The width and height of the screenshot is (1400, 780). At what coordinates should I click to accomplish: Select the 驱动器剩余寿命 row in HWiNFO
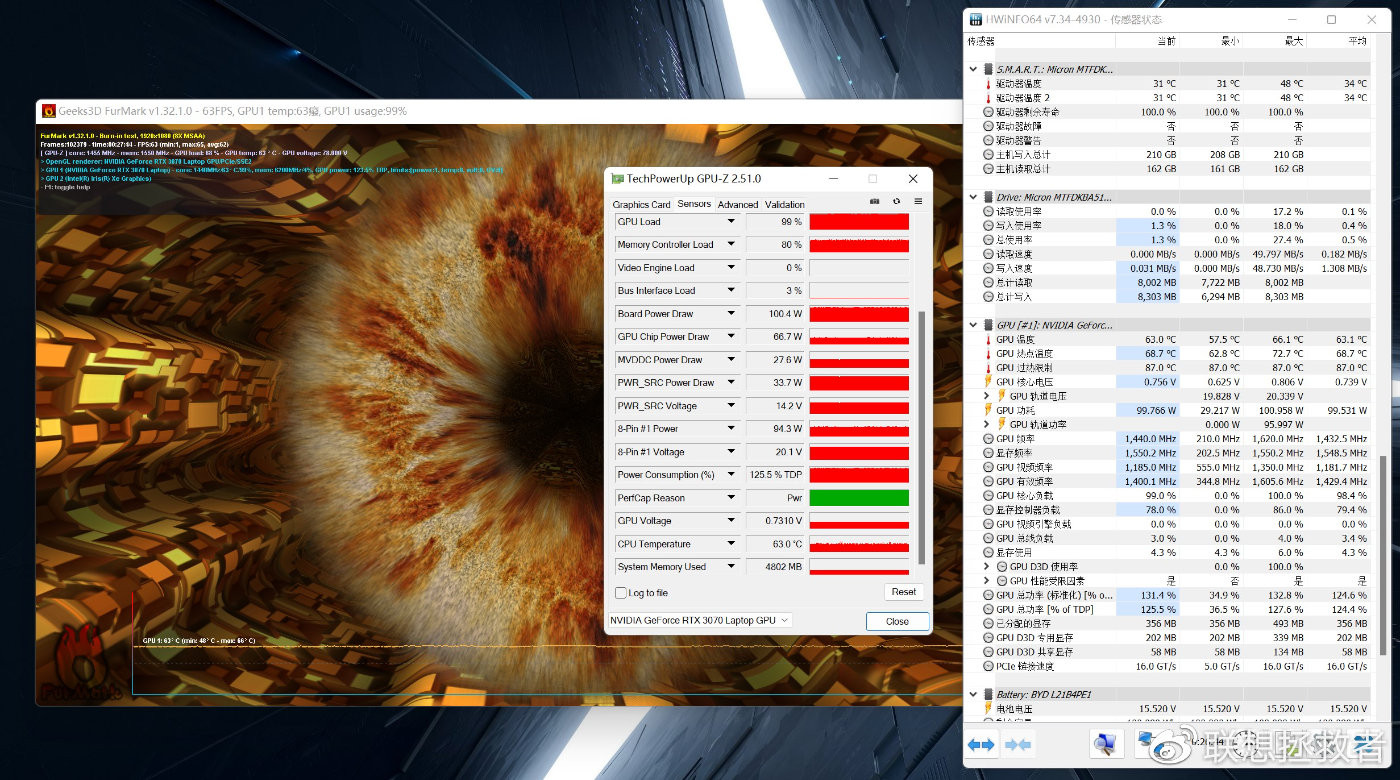click(1175, 112)
